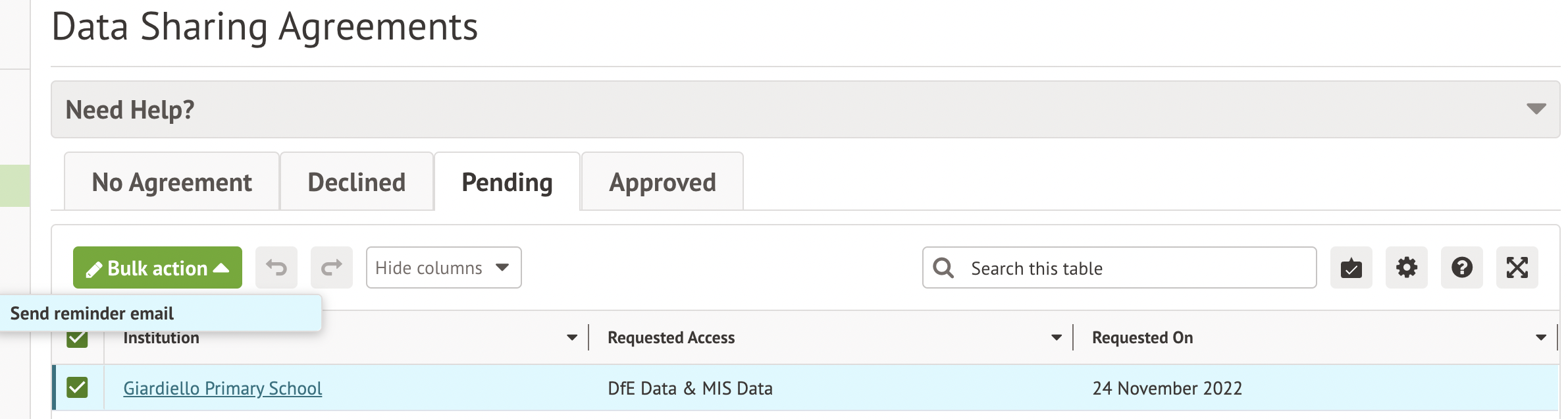1568x419 pixels.
Task: Uncheck the Giardiello Primary School row
Action: point(77,387)
